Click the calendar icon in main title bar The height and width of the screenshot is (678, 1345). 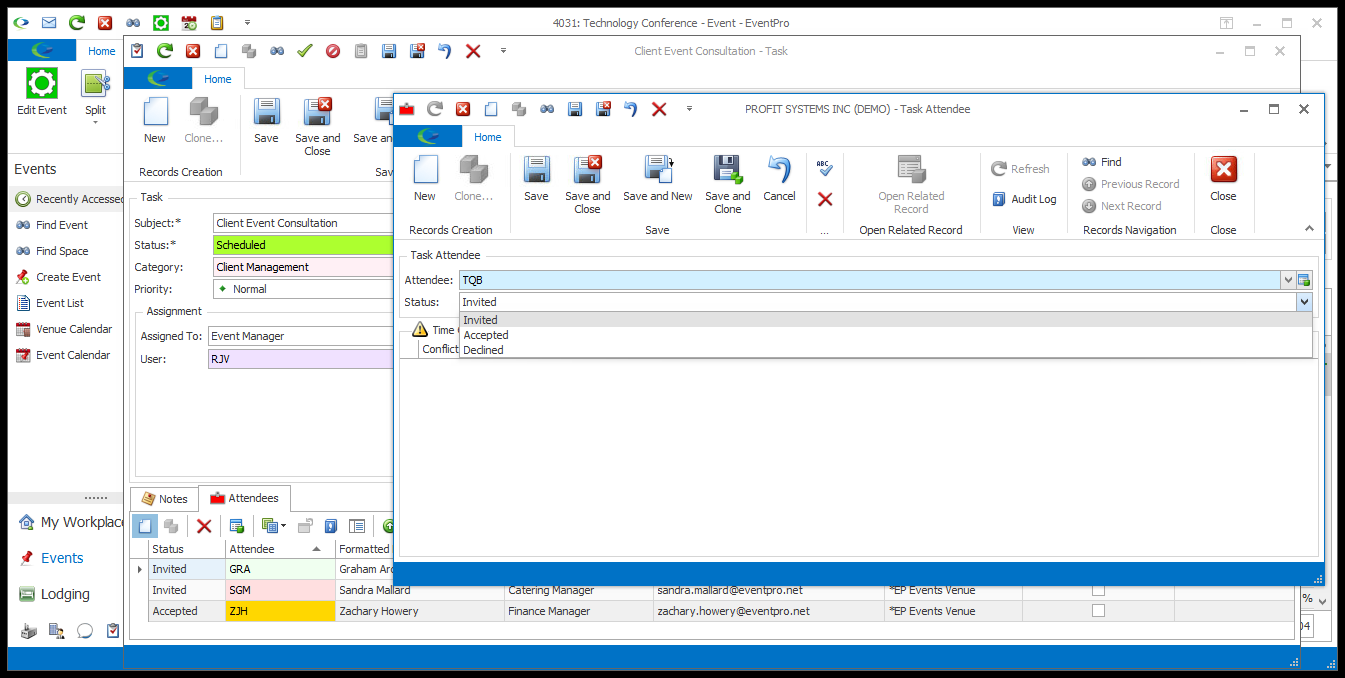click(x=189, y=22)
